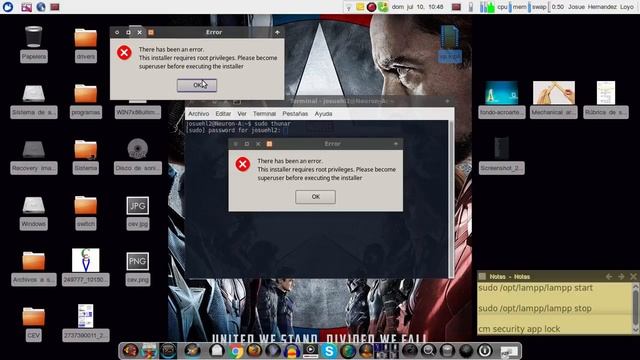This screenshot has width=640, height=360.
Task: Select the Screenshot_2... file icon
Action: tap(502, 148)
